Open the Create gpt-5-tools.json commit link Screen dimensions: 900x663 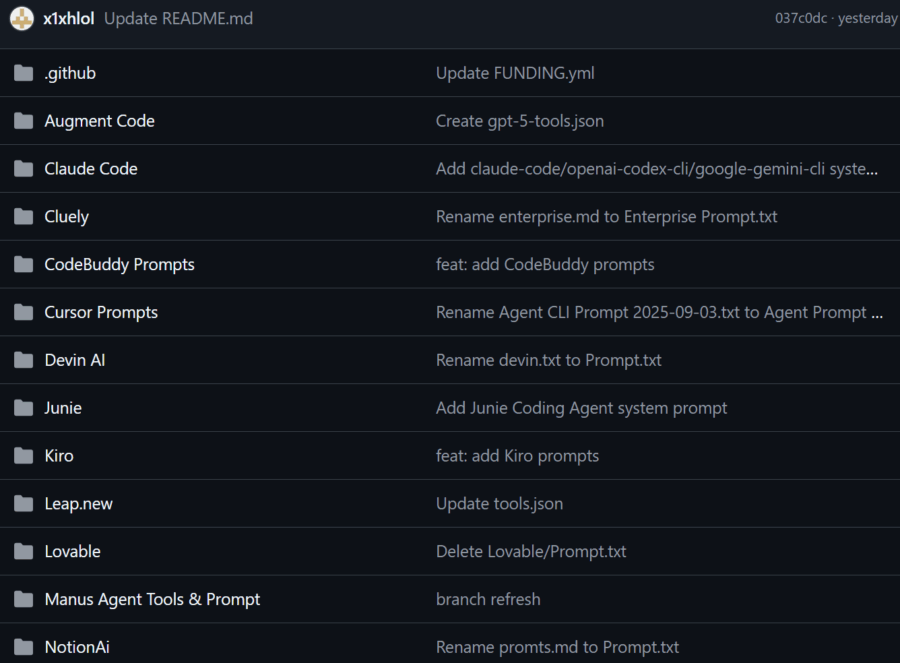click(x=519, y=121)
